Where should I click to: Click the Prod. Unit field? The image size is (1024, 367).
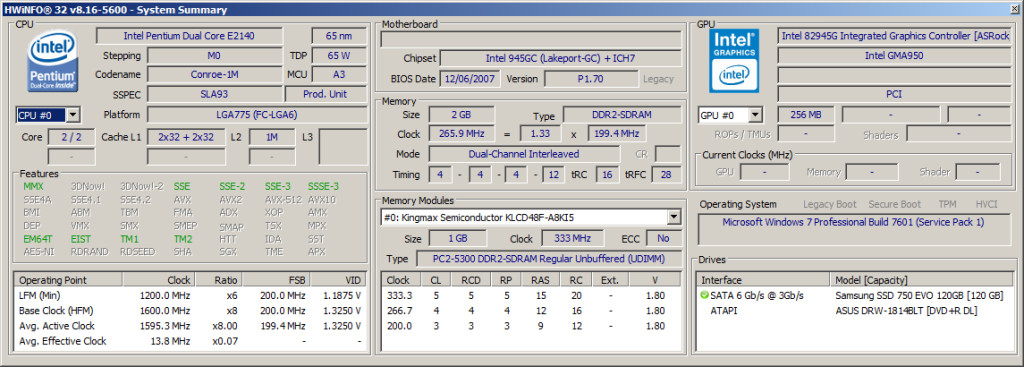325,94
